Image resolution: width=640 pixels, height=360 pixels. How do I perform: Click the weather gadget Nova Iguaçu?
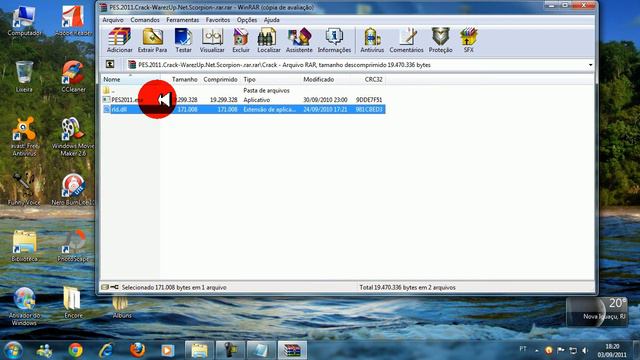[597, 312]
